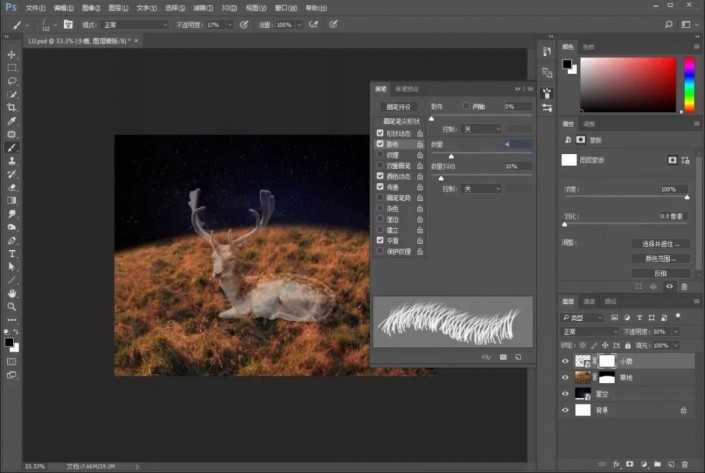Open the 文件 (File) menu
Viewport: 705px width, 473px height.
click(35, 7)
